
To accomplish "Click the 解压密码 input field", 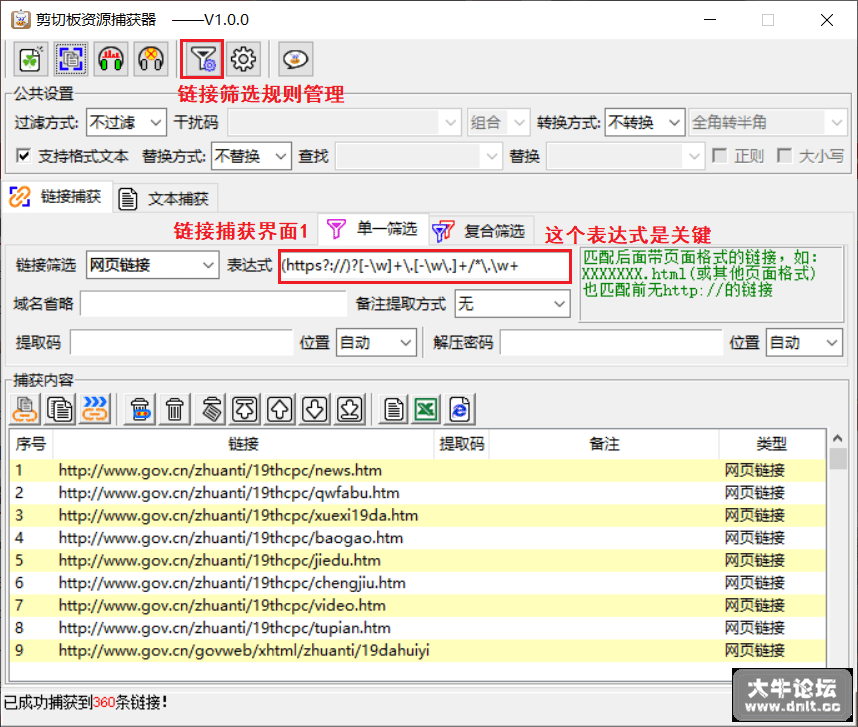I will click(612, 342).
